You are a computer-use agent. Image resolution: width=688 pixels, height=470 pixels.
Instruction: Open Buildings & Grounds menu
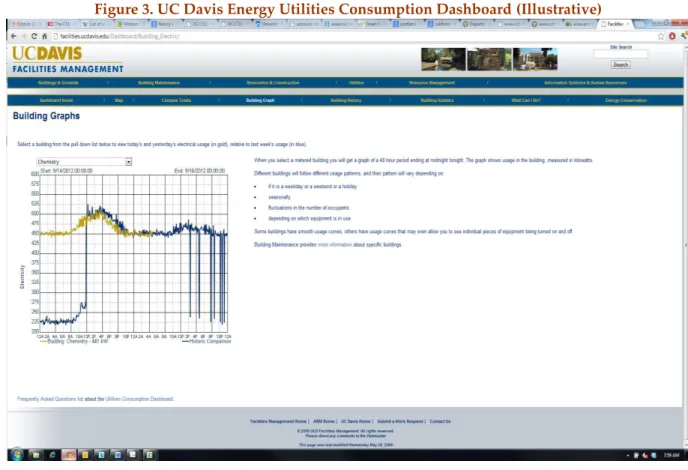click(x=58, y=83)
